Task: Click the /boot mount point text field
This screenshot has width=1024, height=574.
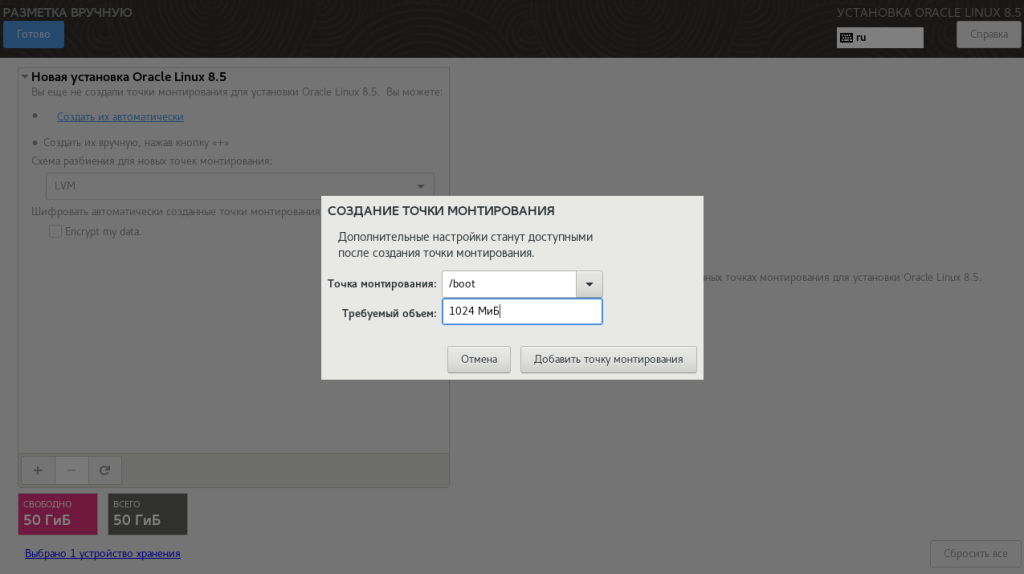Action: pyautogui.click(x=509, y=284)
